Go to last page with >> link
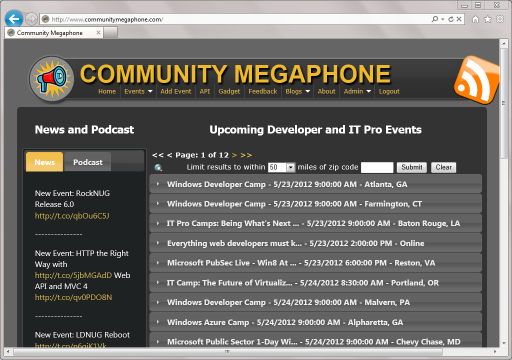Screen dimensions: 512x360 246,155
